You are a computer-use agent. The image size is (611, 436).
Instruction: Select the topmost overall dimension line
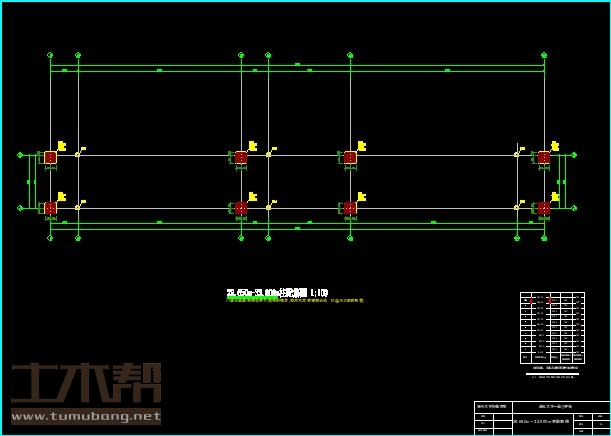297,65
